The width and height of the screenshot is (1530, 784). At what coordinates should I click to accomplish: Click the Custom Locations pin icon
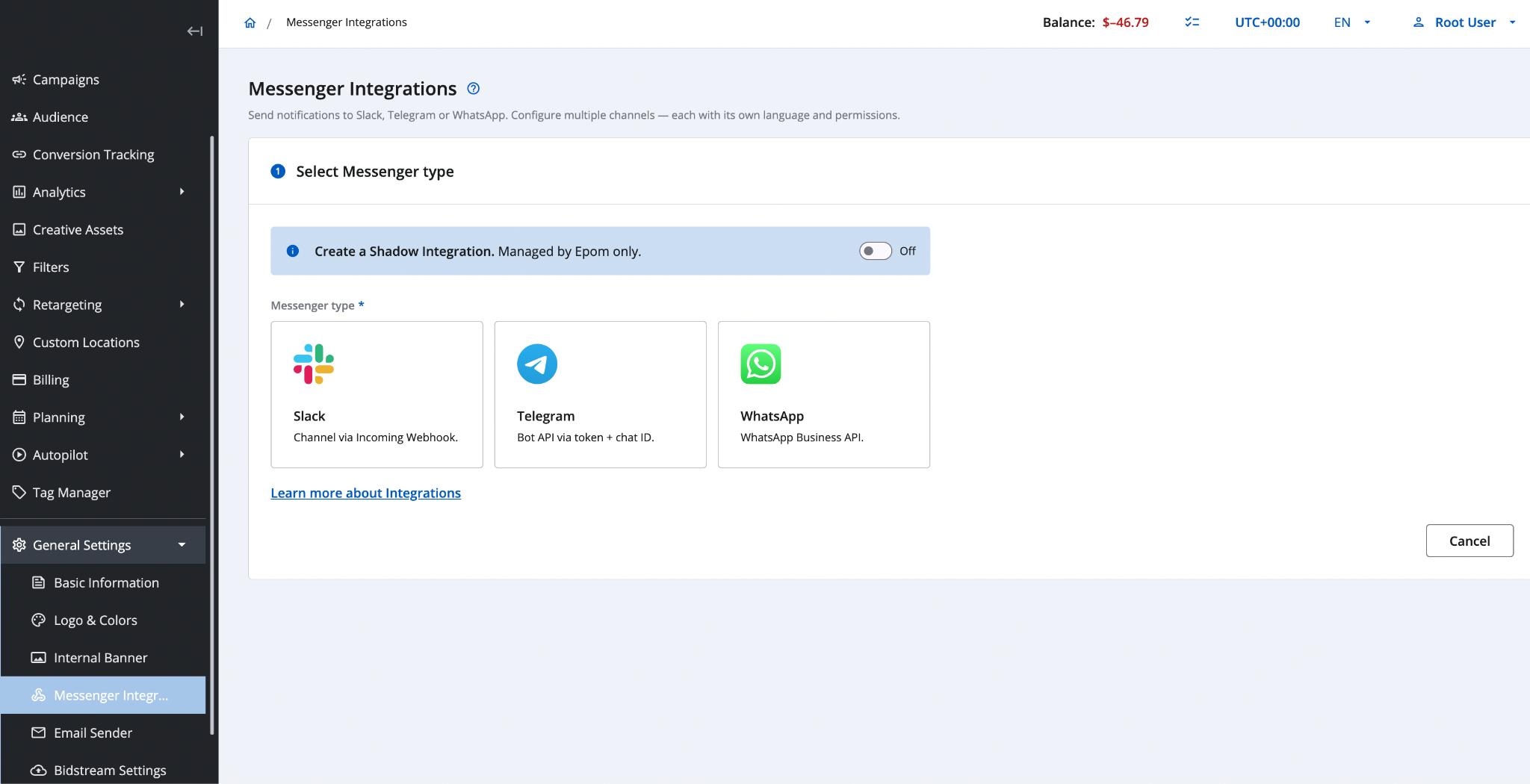click(x=19, y=342)
